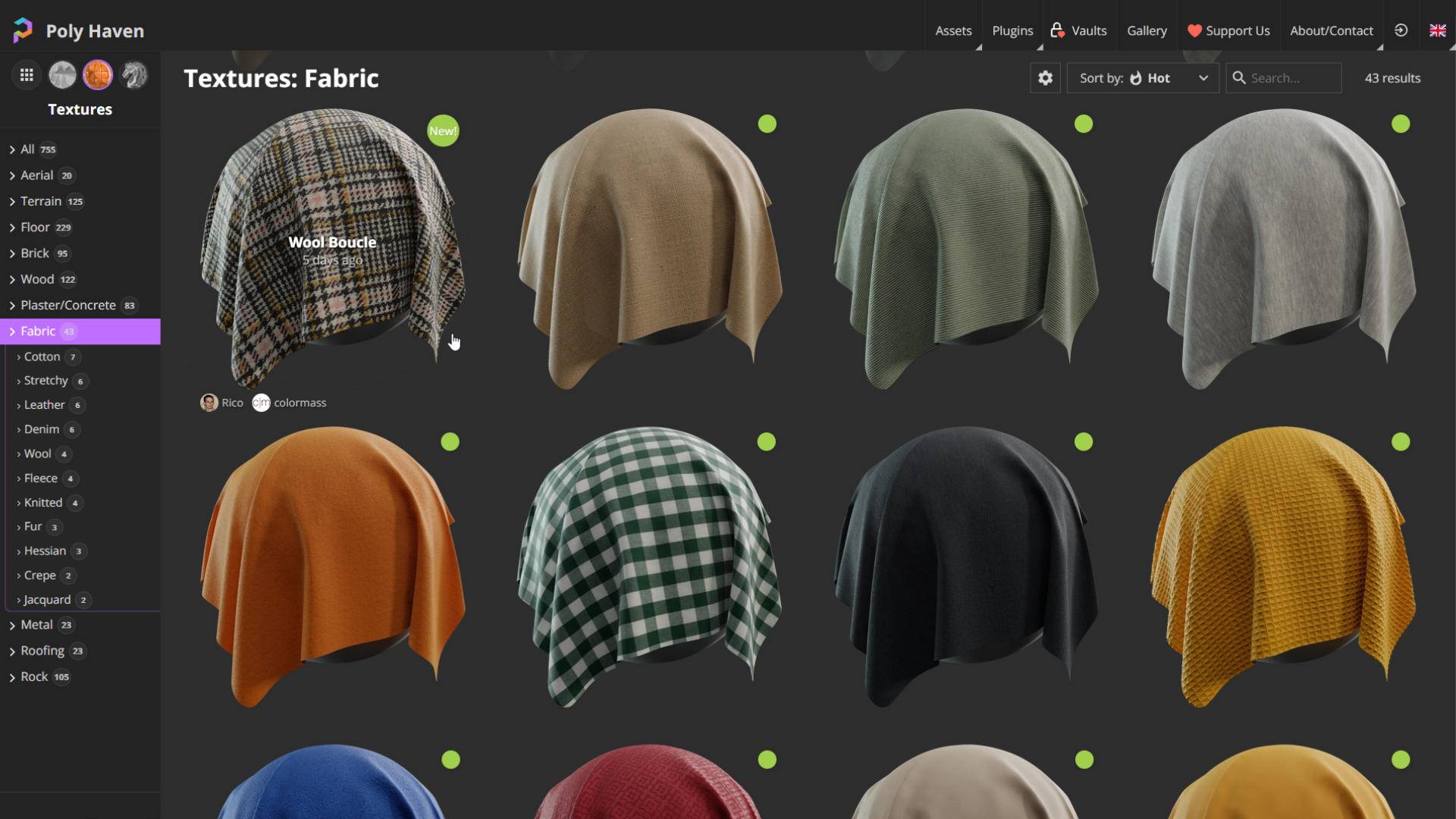Select the Fur subcategory

coord(39,526)
